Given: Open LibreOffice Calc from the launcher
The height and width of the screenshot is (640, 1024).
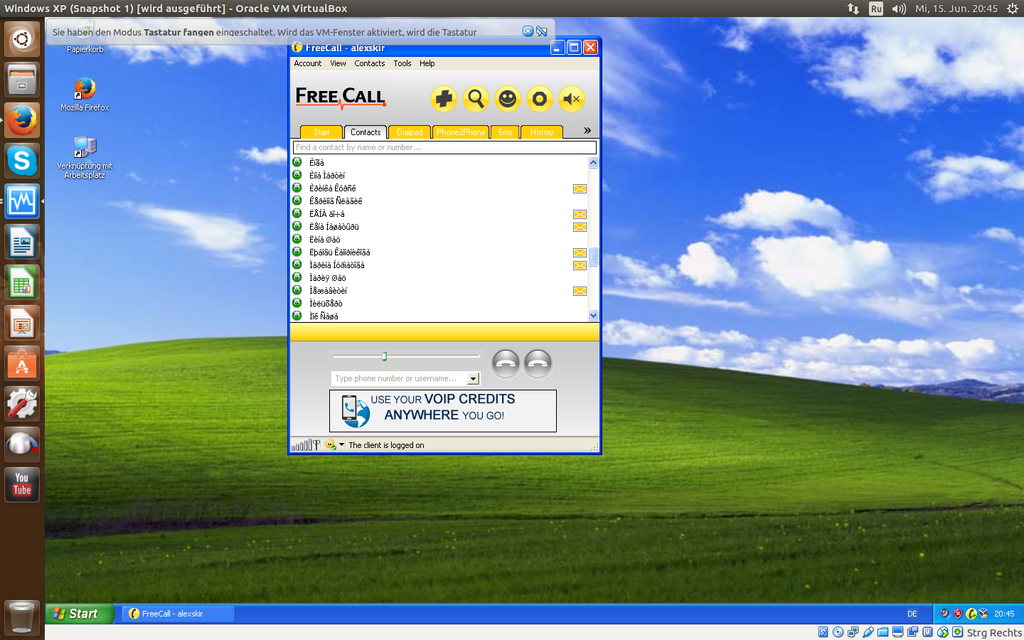Looking at the screenshot, I should 22,282.
